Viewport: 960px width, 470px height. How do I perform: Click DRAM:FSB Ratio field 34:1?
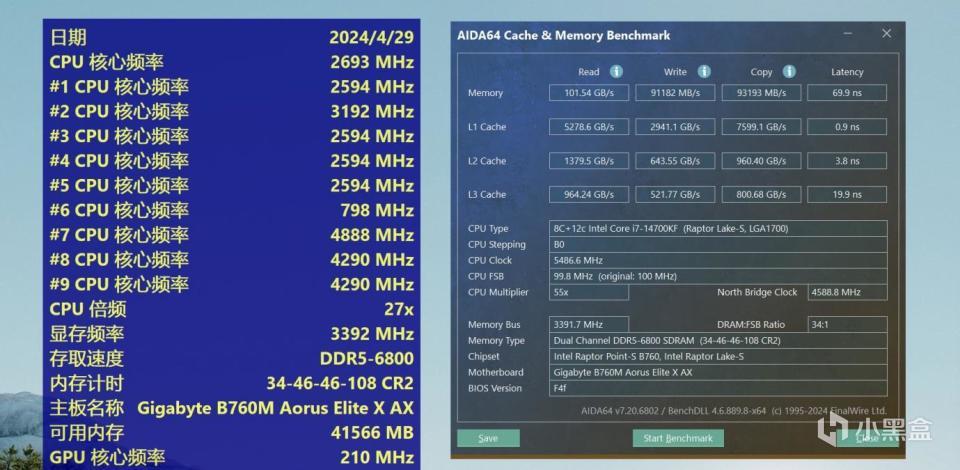pos(847,325)
